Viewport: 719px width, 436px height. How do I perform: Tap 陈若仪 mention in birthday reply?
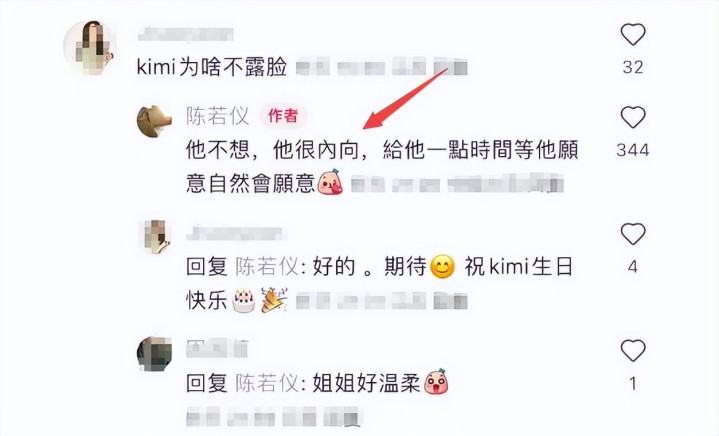267,266
